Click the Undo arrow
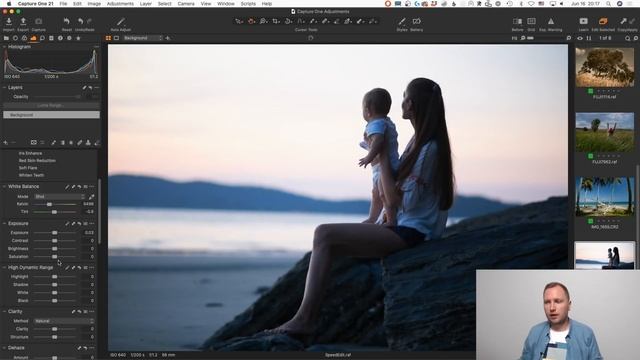 [80, 21]
